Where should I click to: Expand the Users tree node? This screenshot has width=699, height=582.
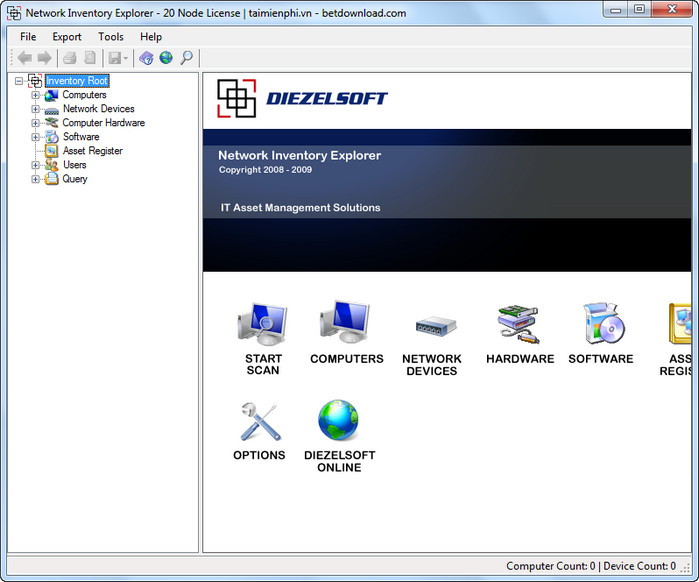pyautogui.click(x=35, y=165)
